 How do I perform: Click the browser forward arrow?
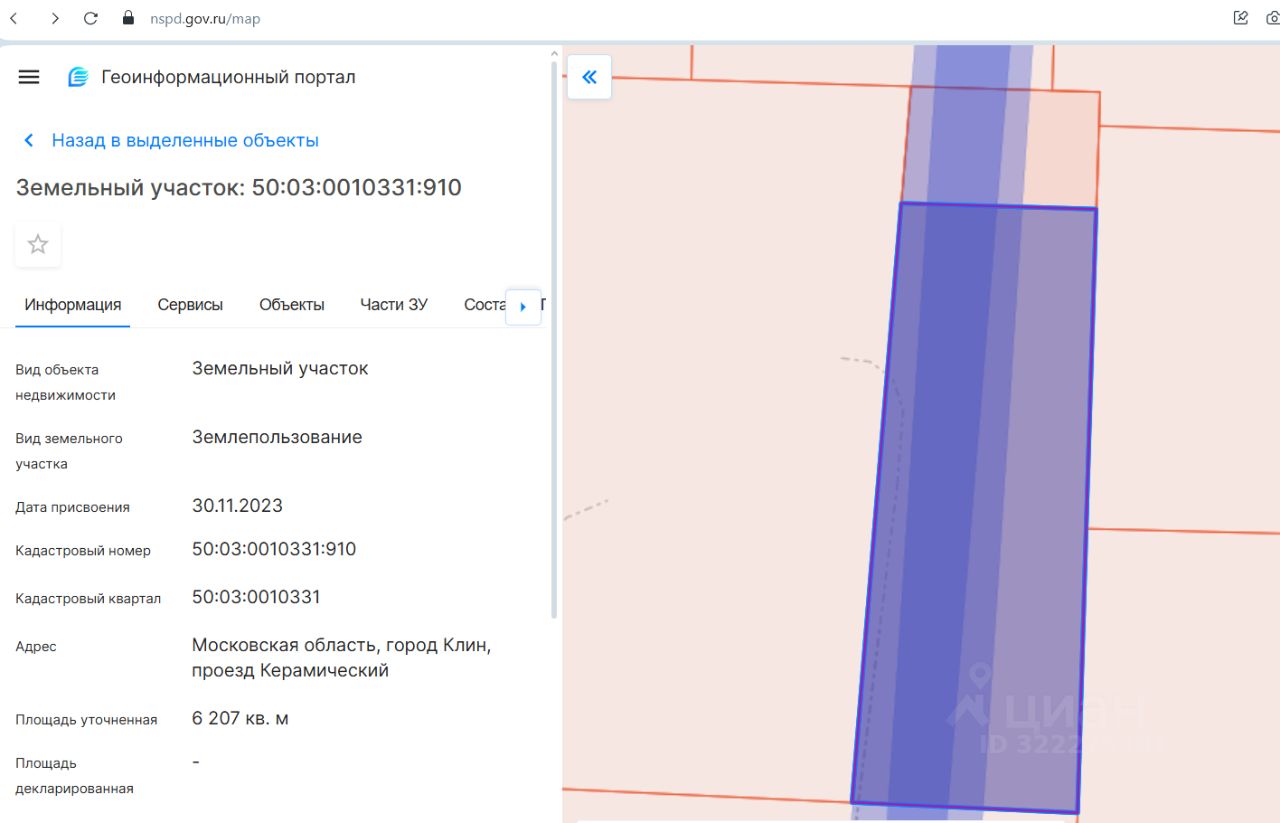coord(54,18)
